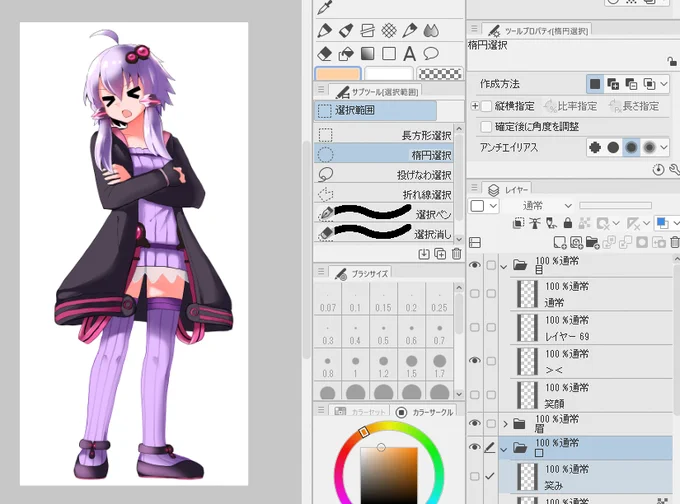
Task: Open the 通常 blending mode dropdown
Action: [549, 206]
